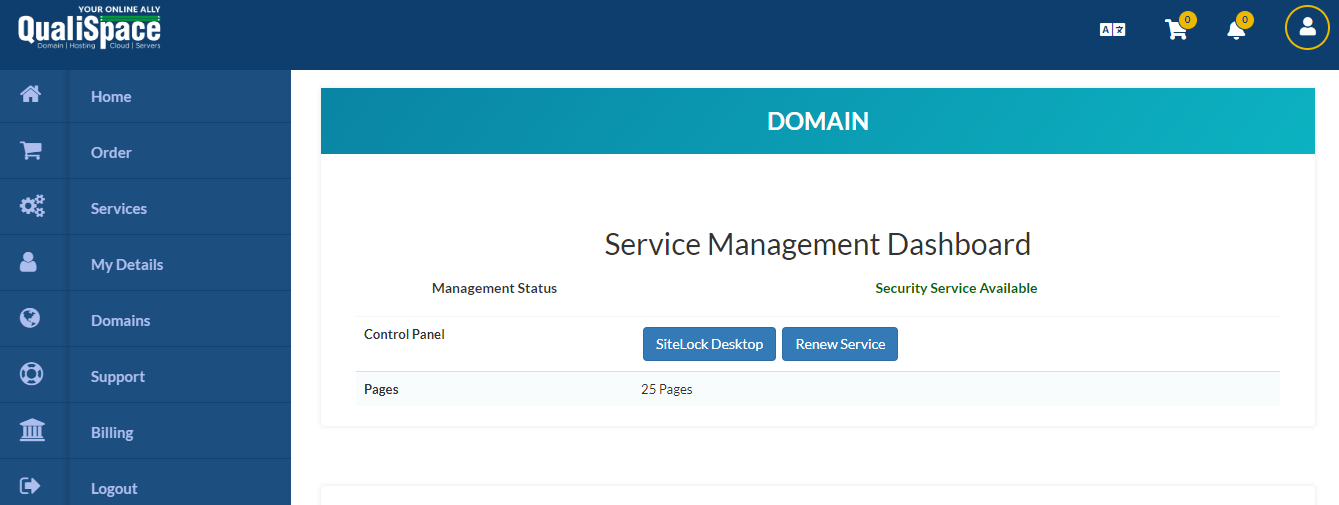Click the Logout arrow icon

click(x=30, y=487)
